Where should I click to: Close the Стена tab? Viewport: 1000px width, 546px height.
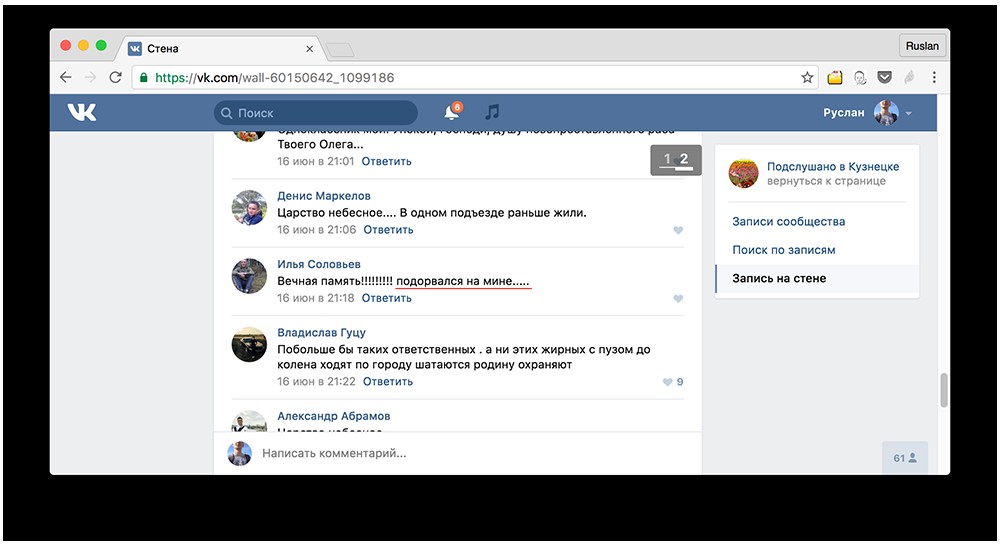click(309, 48)
